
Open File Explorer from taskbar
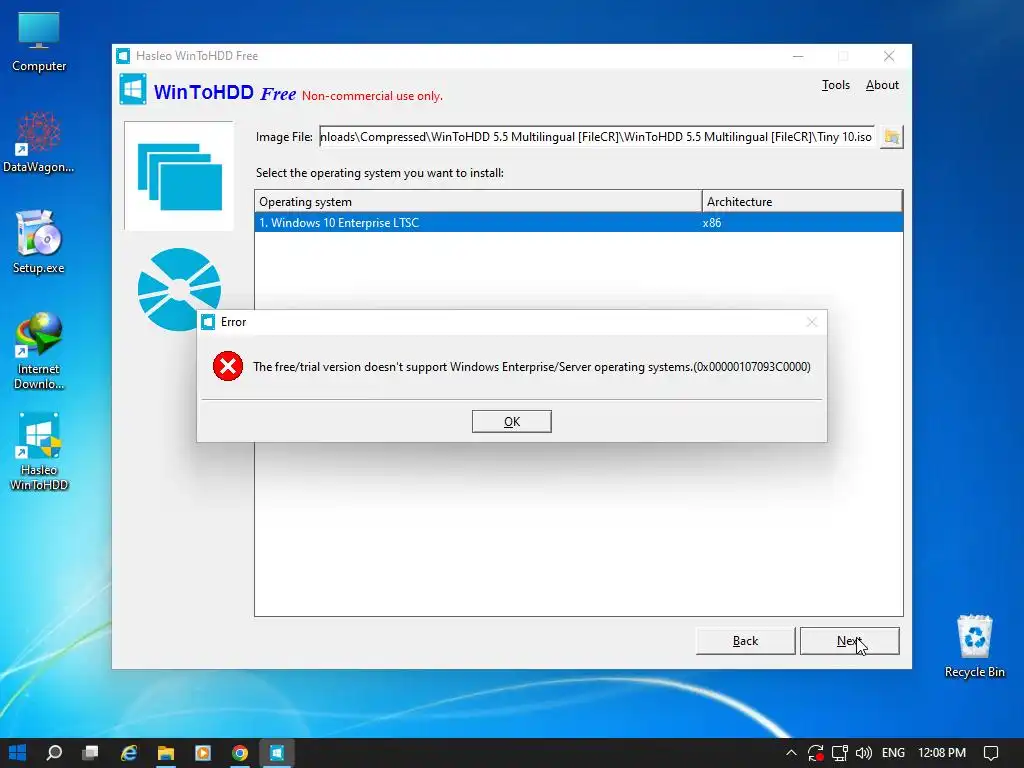point(166,753)
